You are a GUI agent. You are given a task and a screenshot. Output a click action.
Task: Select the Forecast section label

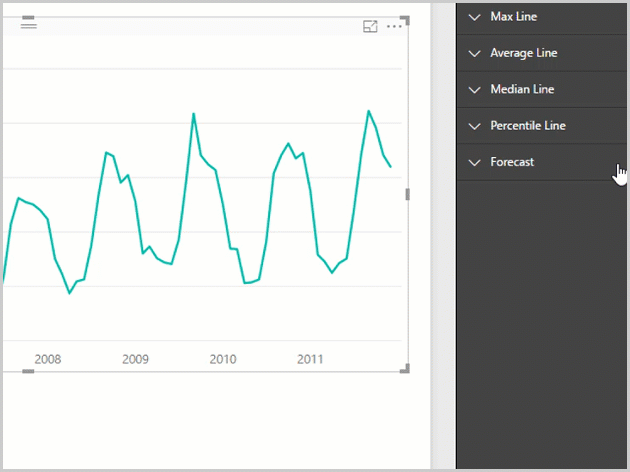tap(512, 162)
